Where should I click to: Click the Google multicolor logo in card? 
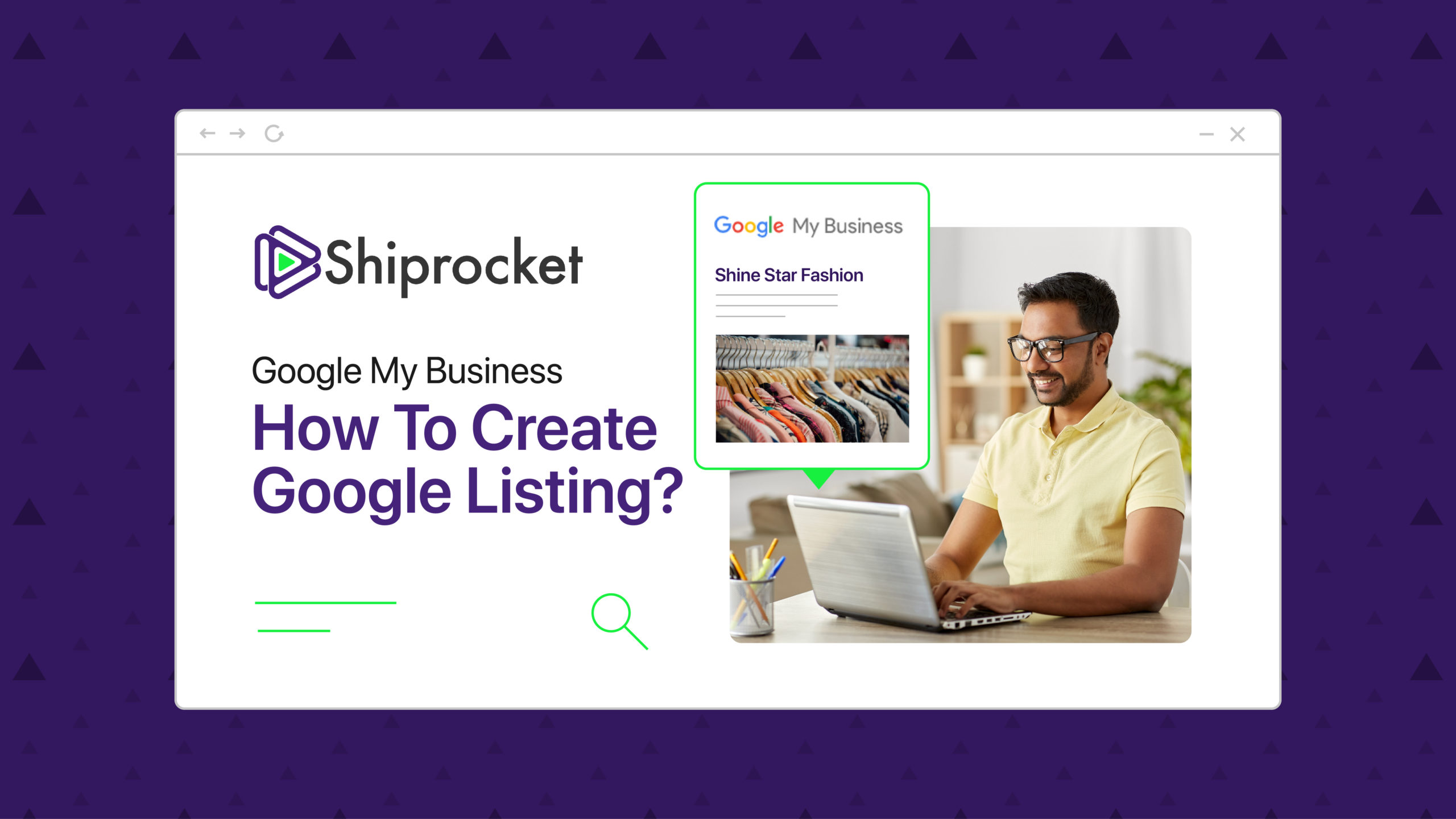pyautogui.click(x=752, y=224)
